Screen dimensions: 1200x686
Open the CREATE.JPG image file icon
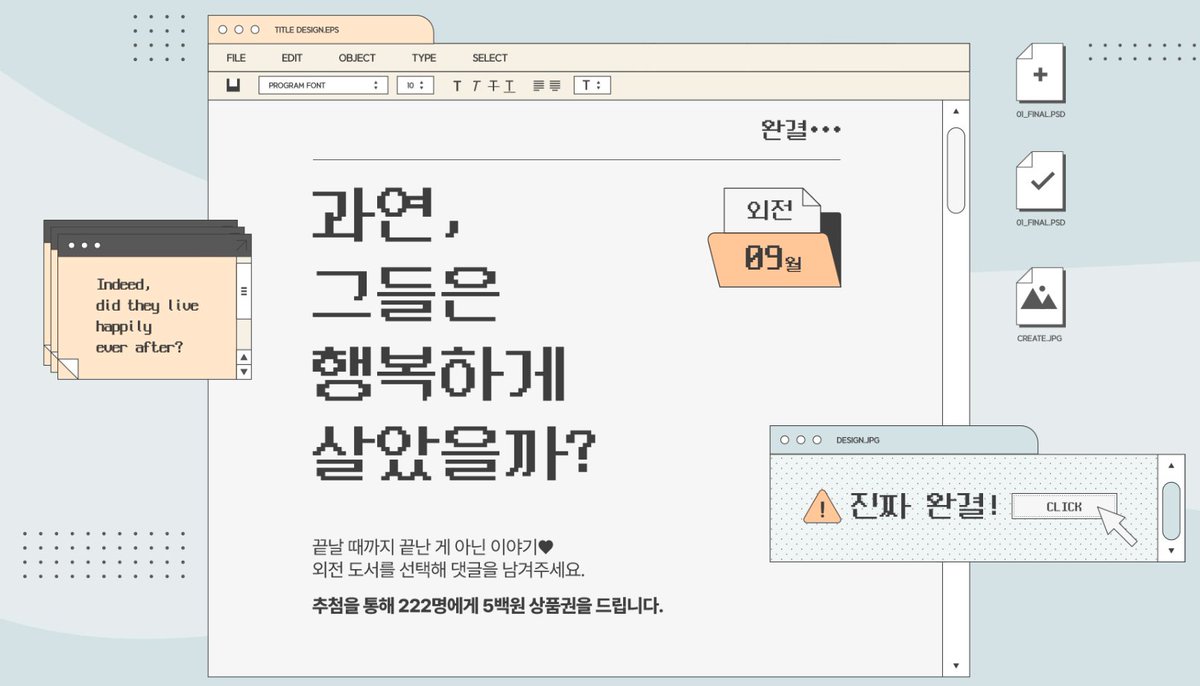(1040, 297)
